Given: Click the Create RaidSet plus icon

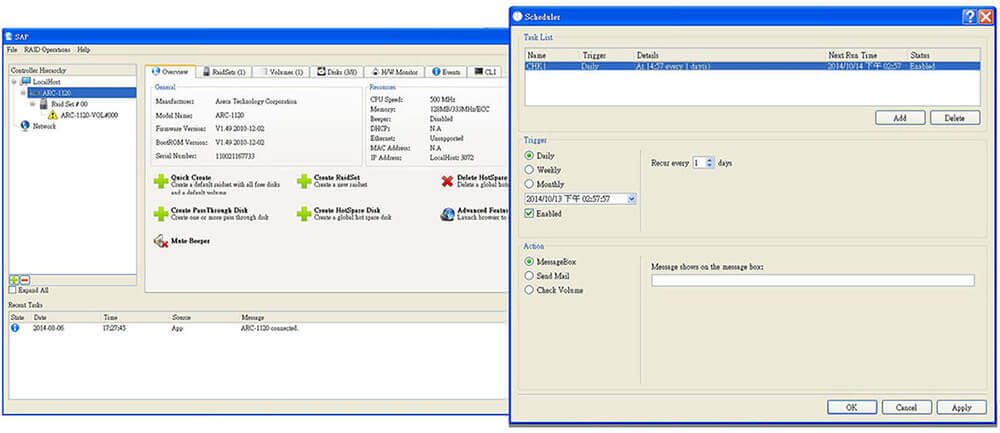Looking at the screenshot, I should tap(303, 181).
